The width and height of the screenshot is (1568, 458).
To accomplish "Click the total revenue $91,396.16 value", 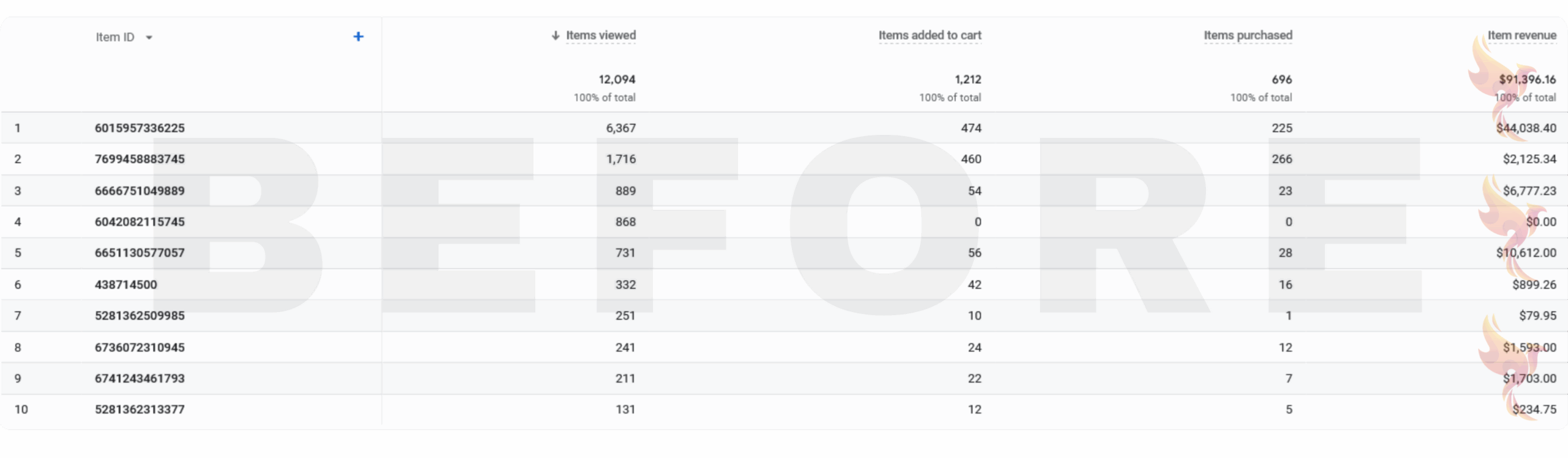I will tap(1527, 80).
